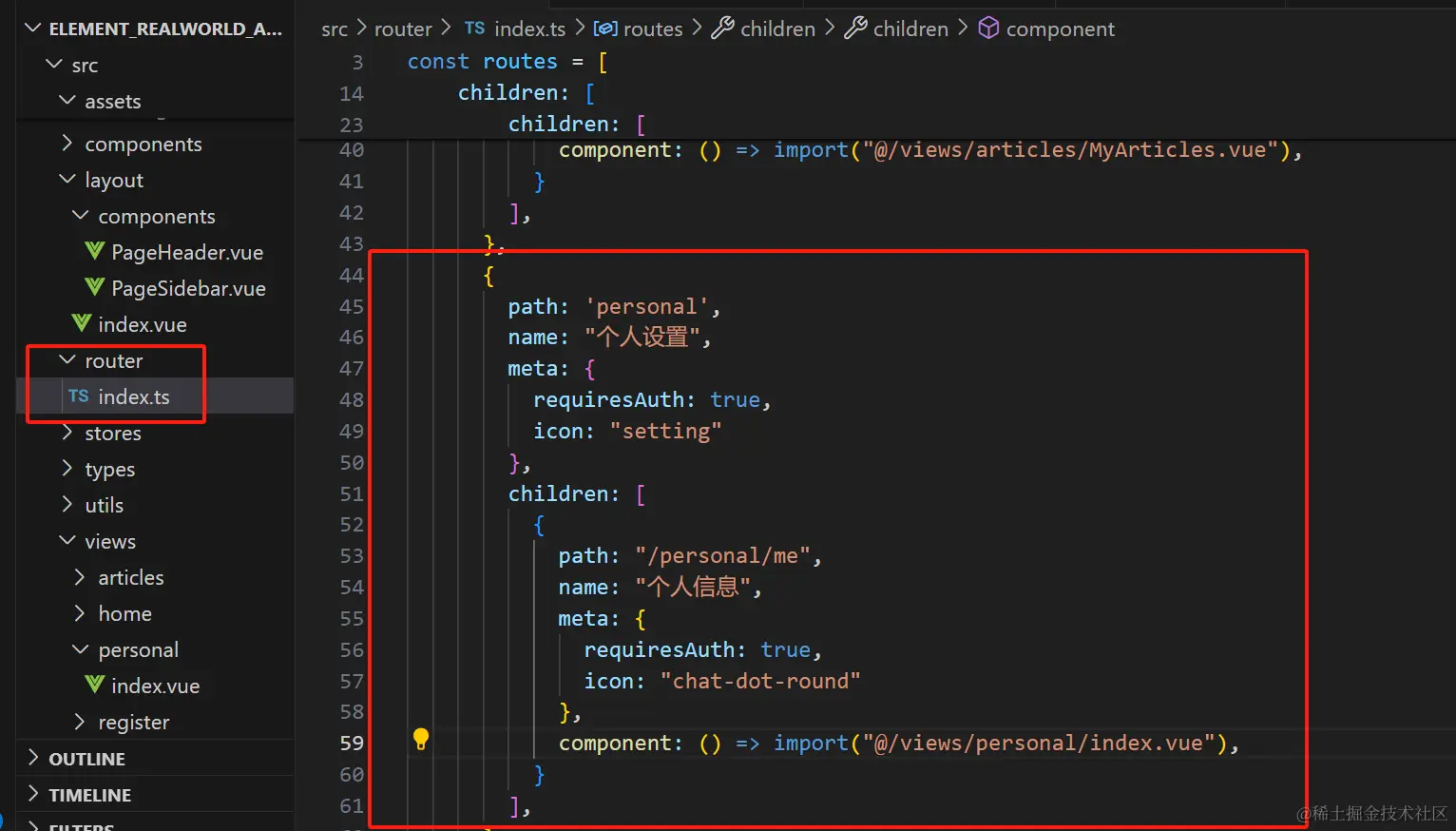Click the TS icon beside router index.ts

78,396
